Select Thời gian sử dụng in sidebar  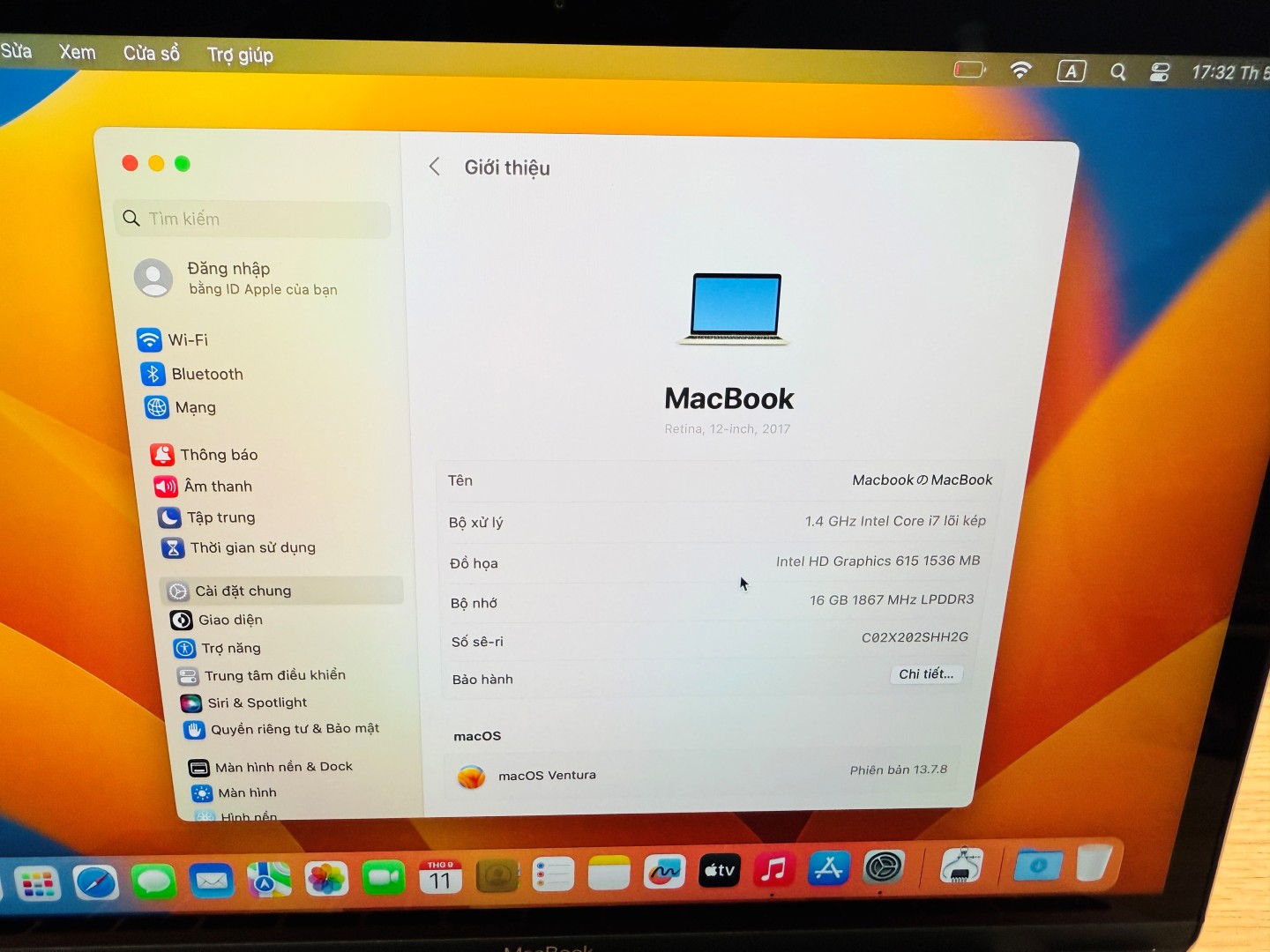(x=239, y=547)
